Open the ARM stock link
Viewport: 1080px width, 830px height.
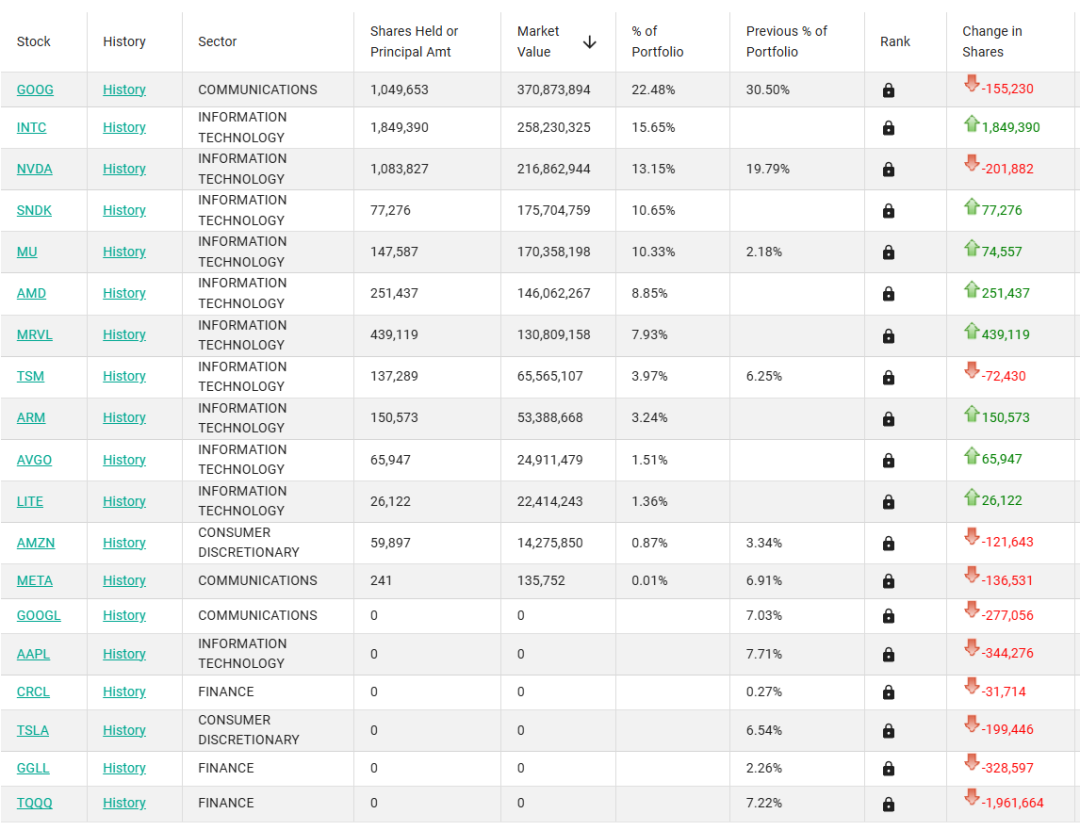(x=31, y=417)
